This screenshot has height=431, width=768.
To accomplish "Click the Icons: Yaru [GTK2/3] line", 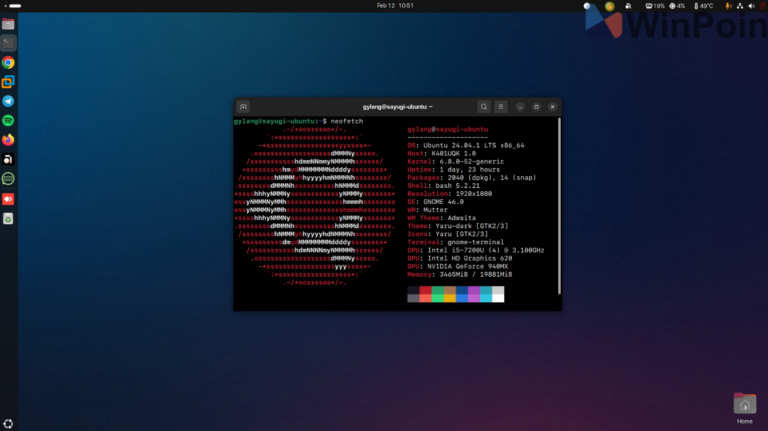I will click(x=448, y=234).
